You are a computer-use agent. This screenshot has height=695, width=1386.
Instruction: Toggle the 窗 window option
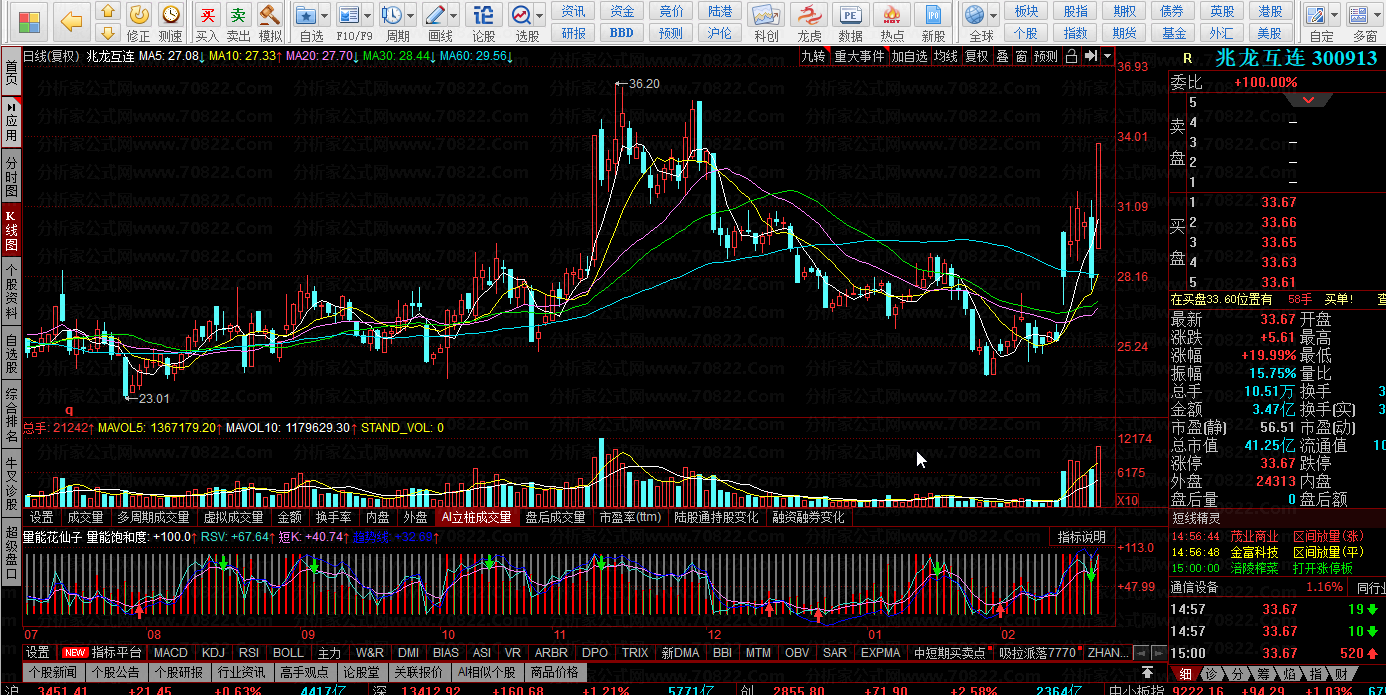1021,56
